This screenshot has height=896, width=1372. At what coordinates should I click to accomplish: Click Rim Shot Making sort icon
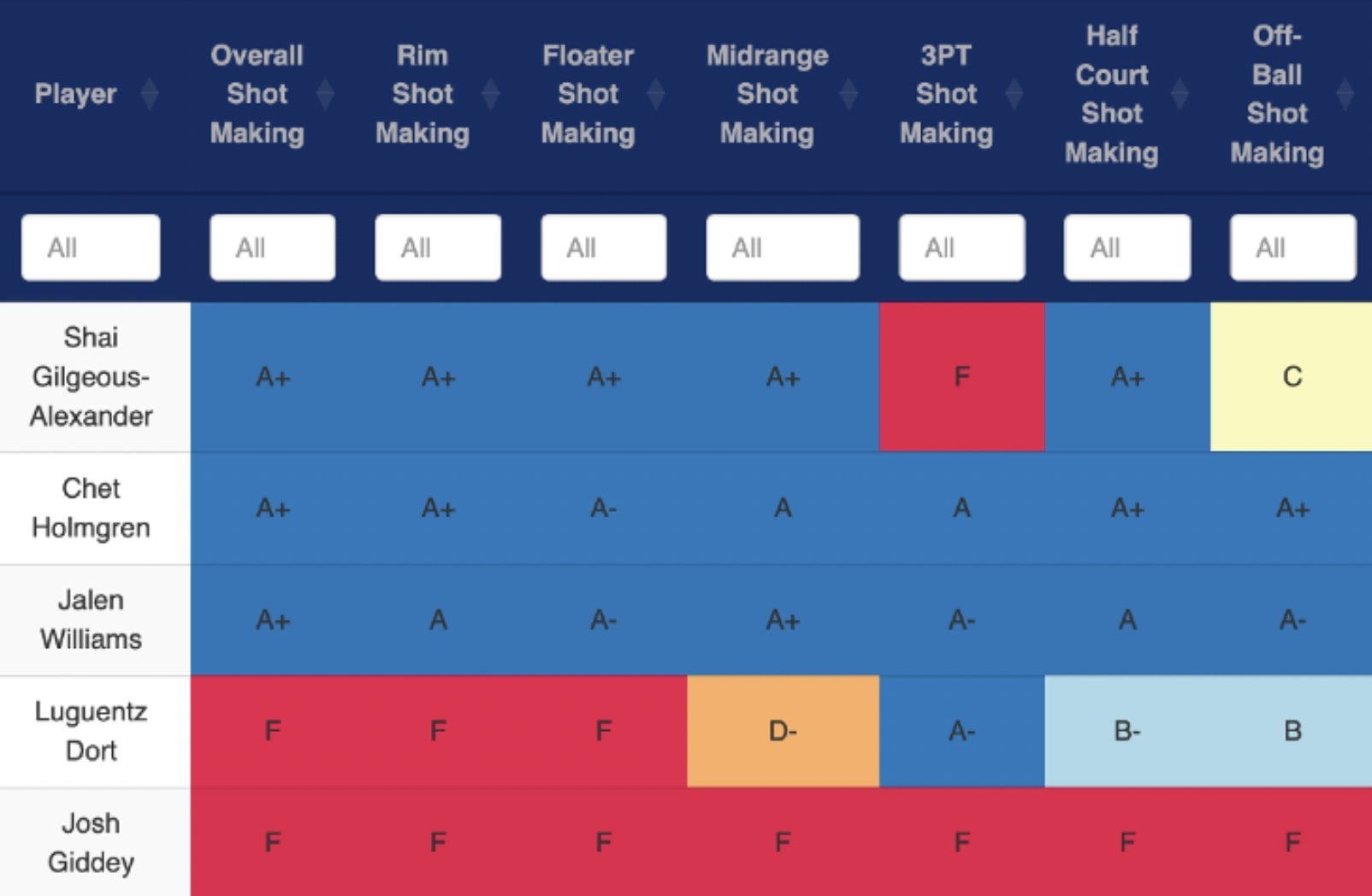pyautogui.click(x=491, y=94)
